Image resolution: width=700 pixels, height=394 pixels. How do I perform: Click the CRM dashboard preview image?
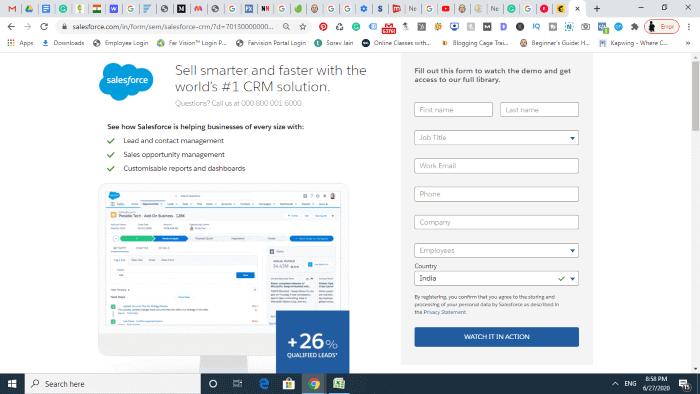click(x=223, y=257)
